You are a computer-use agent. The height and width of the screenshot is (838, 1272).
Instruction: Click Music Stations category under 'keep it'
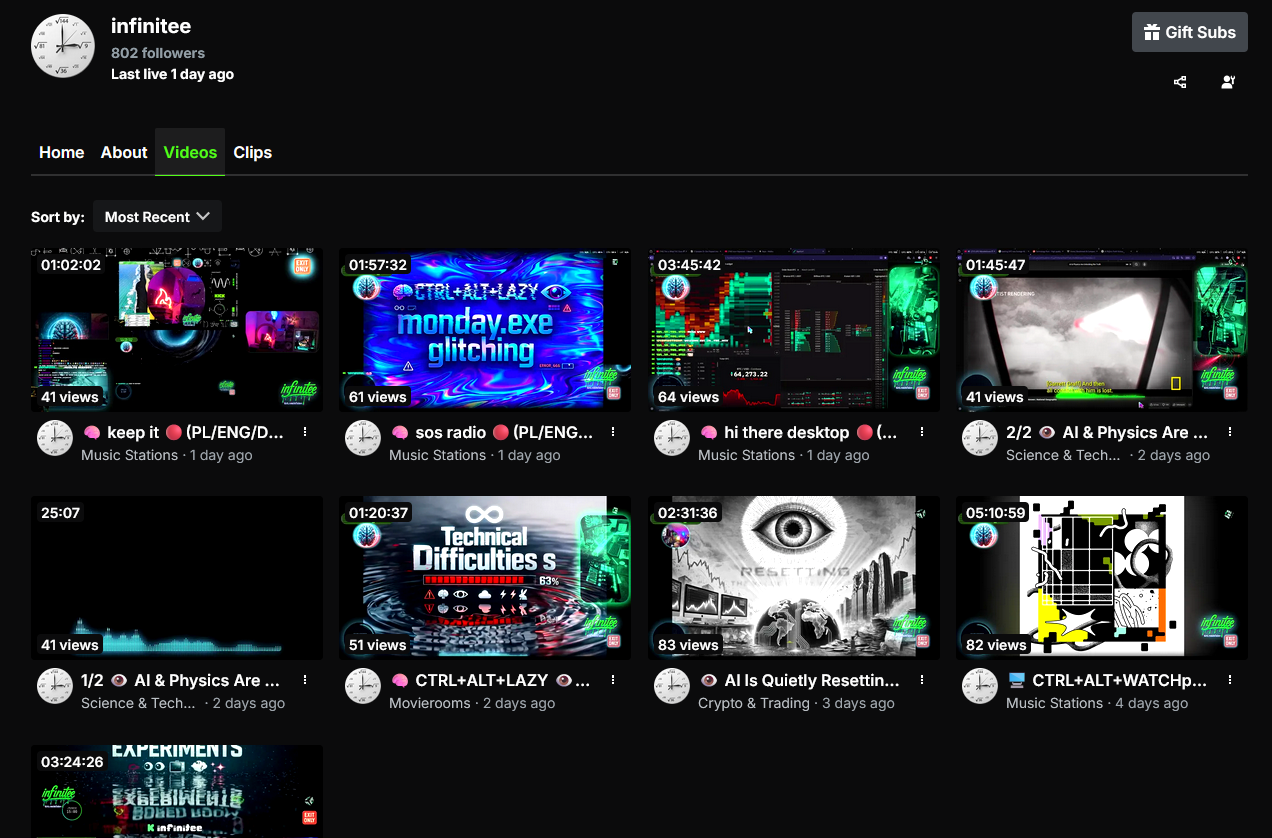pos(129,455)
